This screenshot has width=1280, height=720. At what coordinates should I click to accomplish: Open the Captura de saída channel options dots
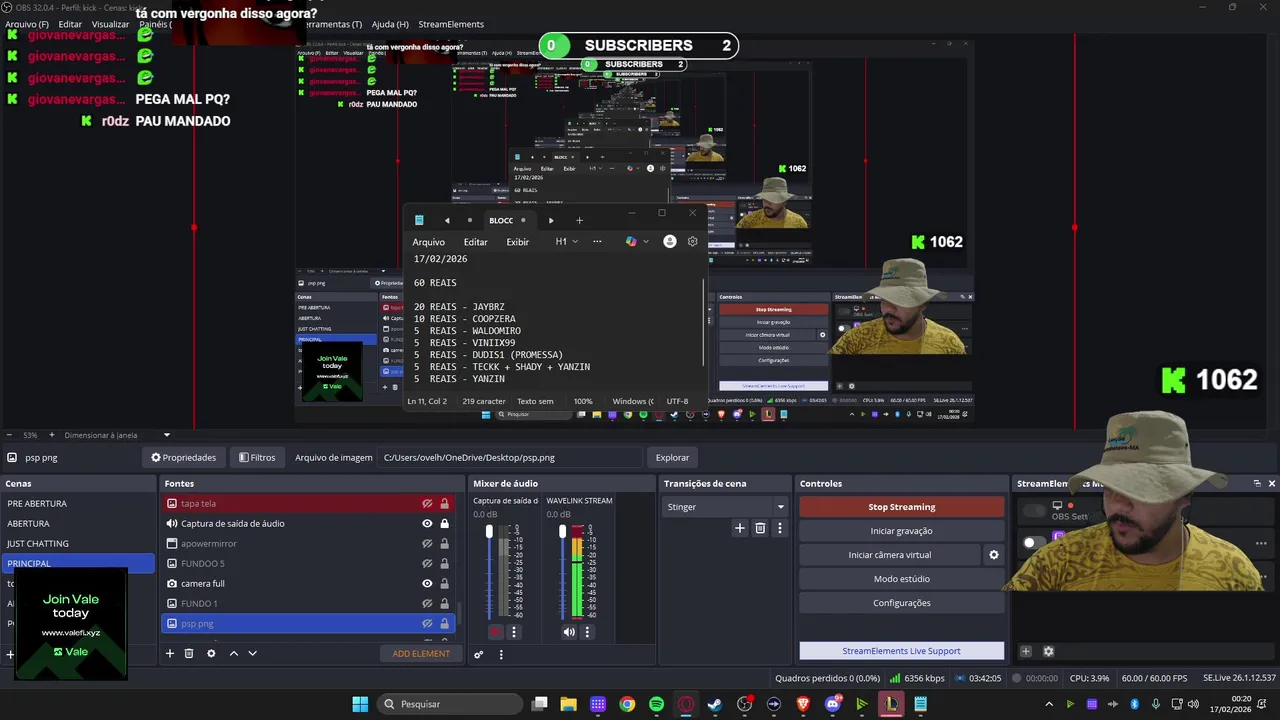pyautogui.click(x=514, y=631)
